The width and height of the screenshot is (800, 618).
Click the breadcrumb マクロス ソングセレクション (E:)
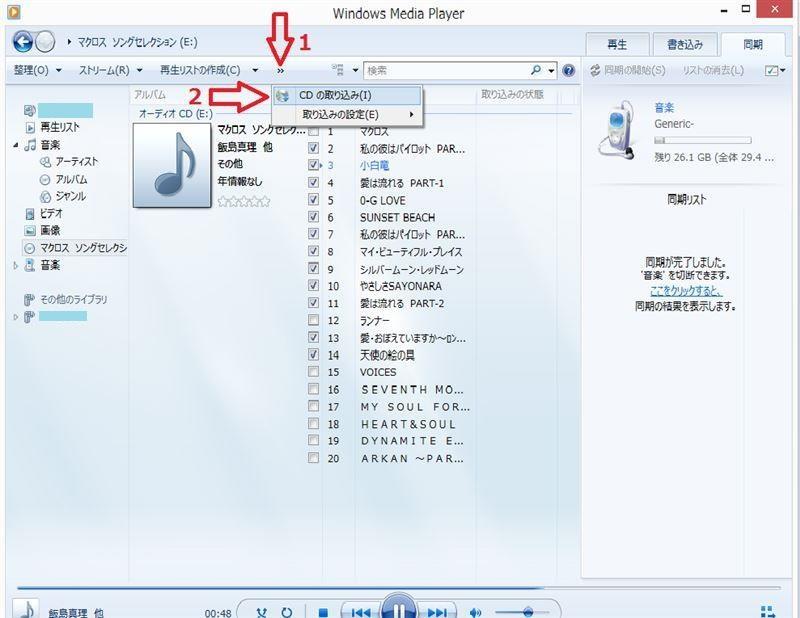click(x=137, y=42)
